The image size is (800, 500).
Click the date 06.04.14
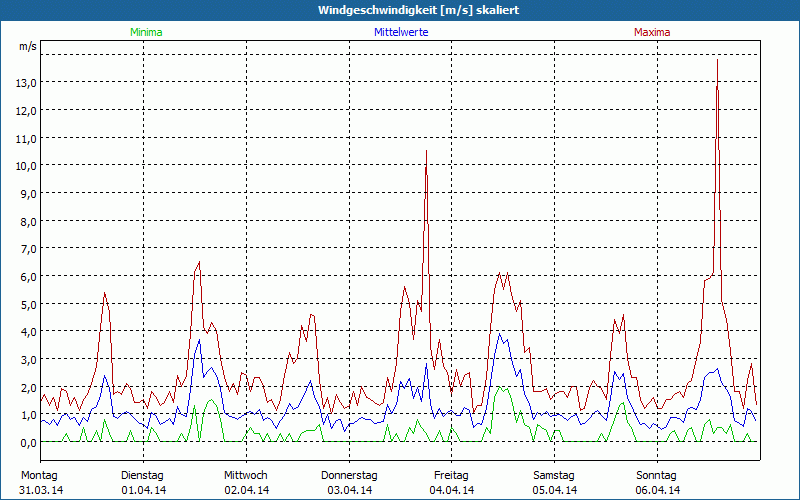(x=658, y=490)
